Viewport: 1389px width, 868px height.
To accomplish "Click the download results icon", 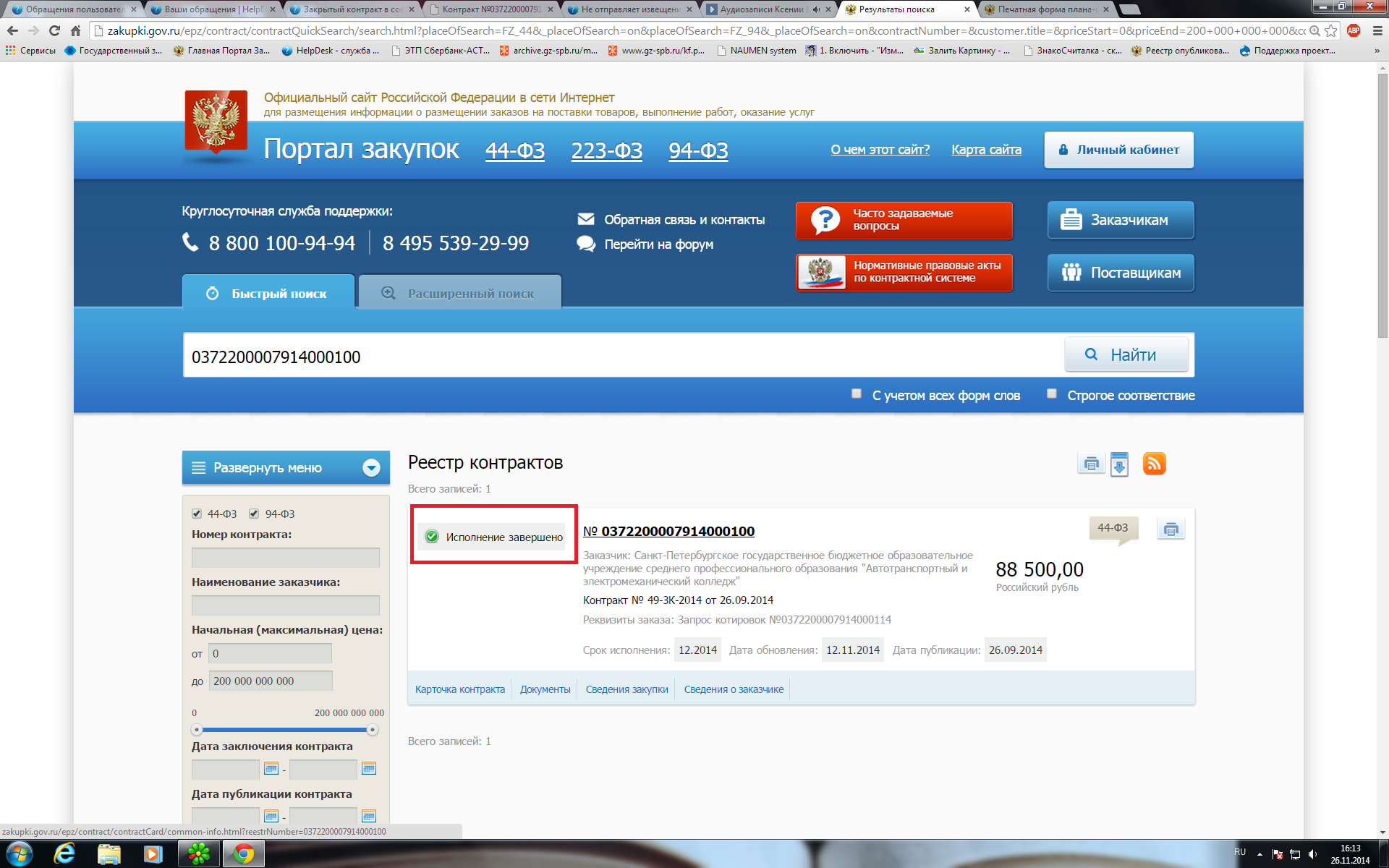I will [x=1119, y=464].
